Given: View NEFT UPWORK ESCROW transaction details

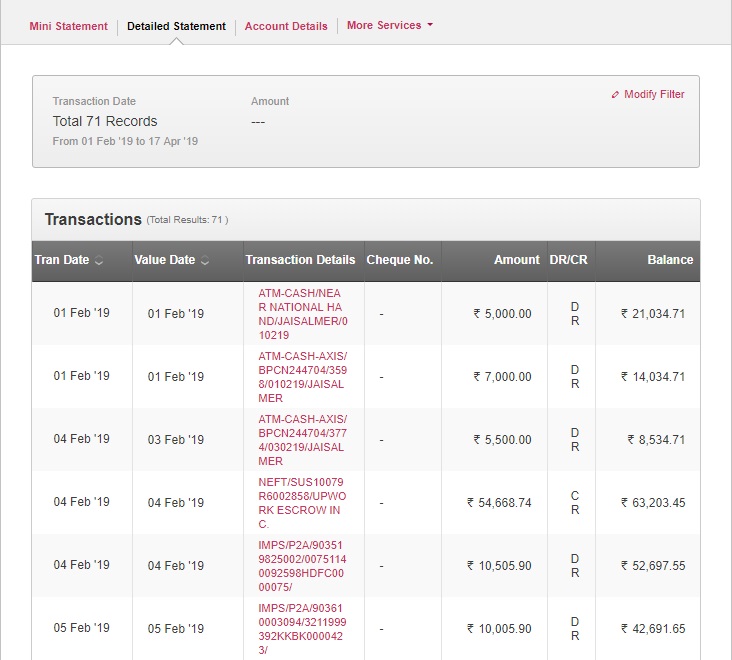Looking at the screenshot, I should coord(302,502).
